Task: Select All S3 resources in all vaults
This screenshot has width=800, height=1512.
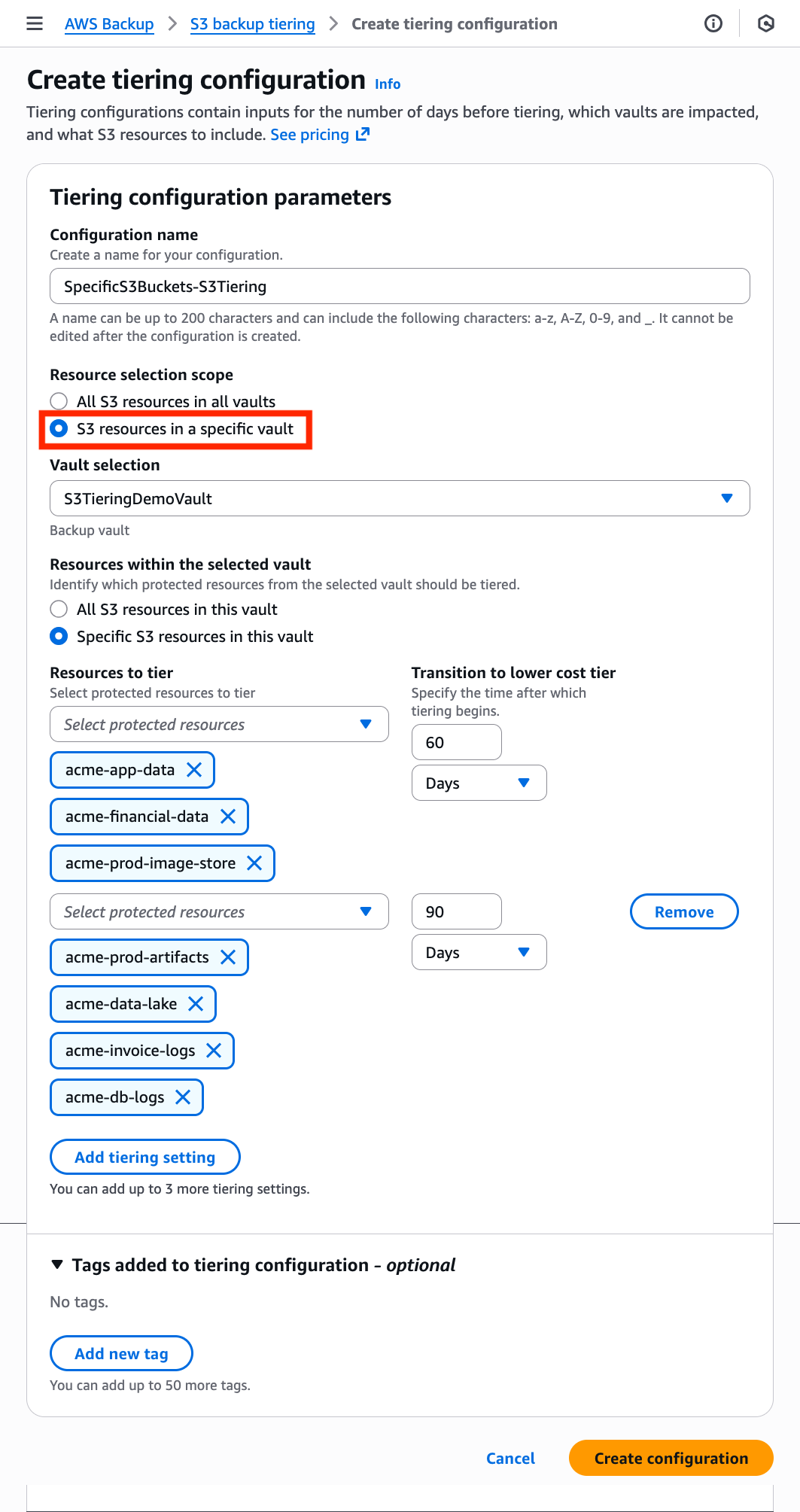Action: (59, 401)
